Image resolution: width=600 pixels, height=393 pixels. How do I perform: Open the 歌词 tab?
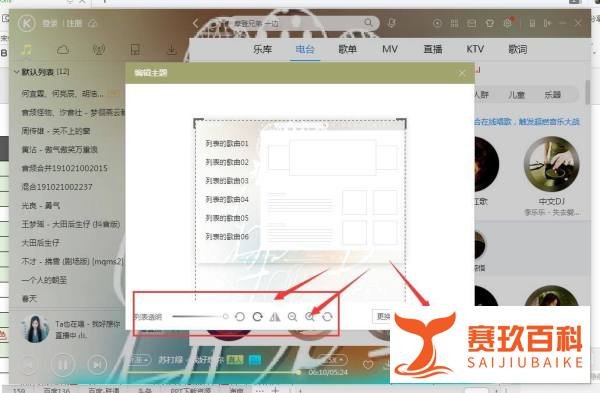pos(518,49)
